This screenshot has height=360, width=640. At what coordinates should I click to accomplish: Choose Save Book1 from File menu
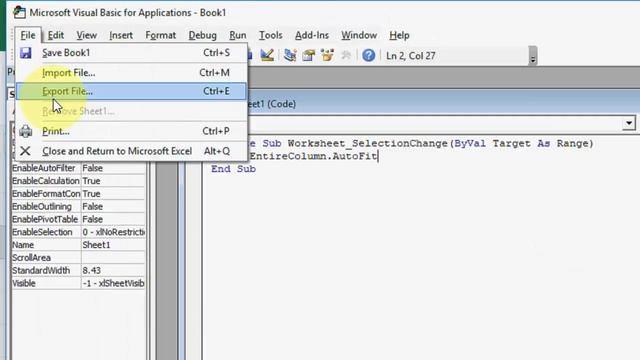pos(131,53)
